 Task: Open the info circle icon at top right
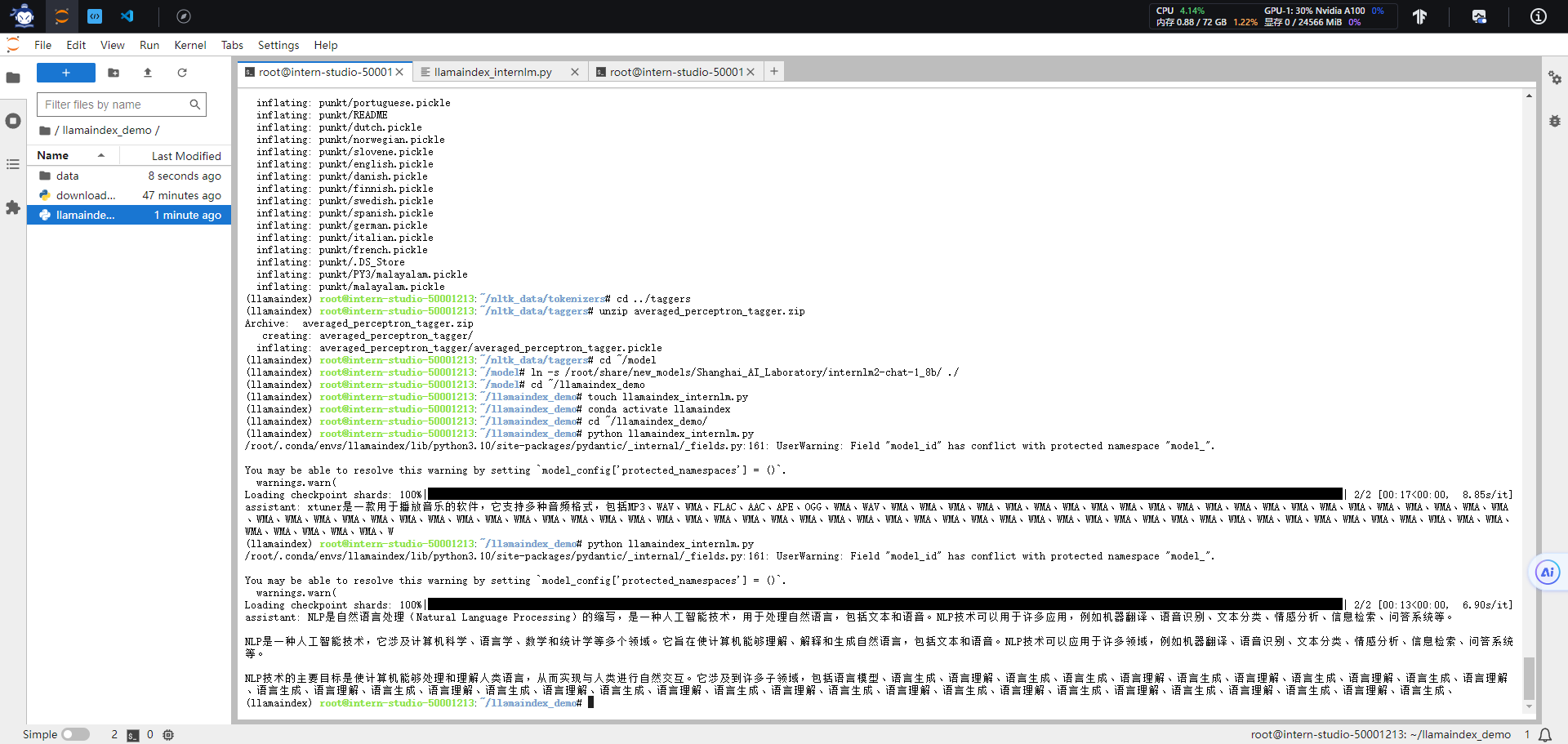point(1538,16)
